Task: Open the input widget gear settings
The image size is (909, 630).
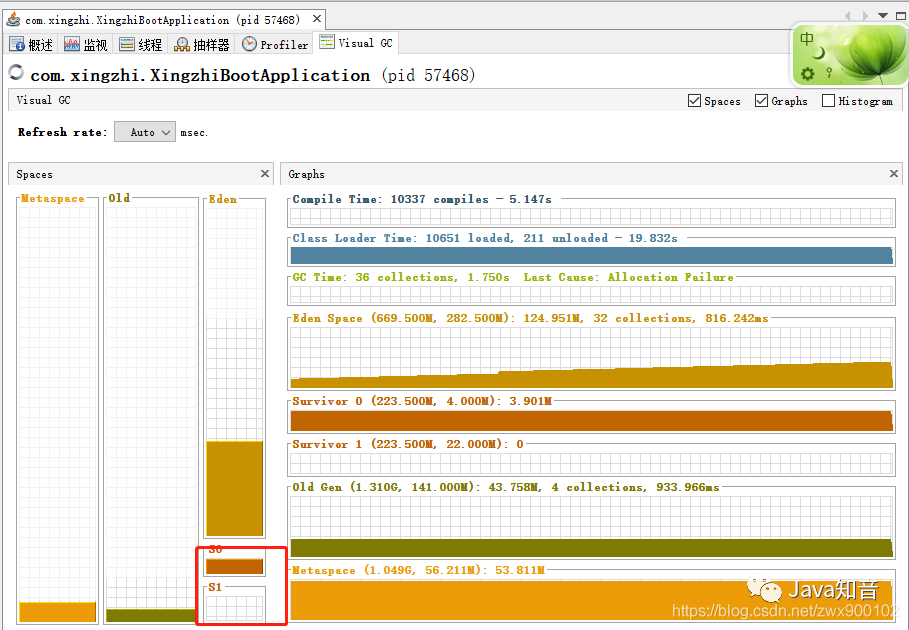Action: [808, 74]
